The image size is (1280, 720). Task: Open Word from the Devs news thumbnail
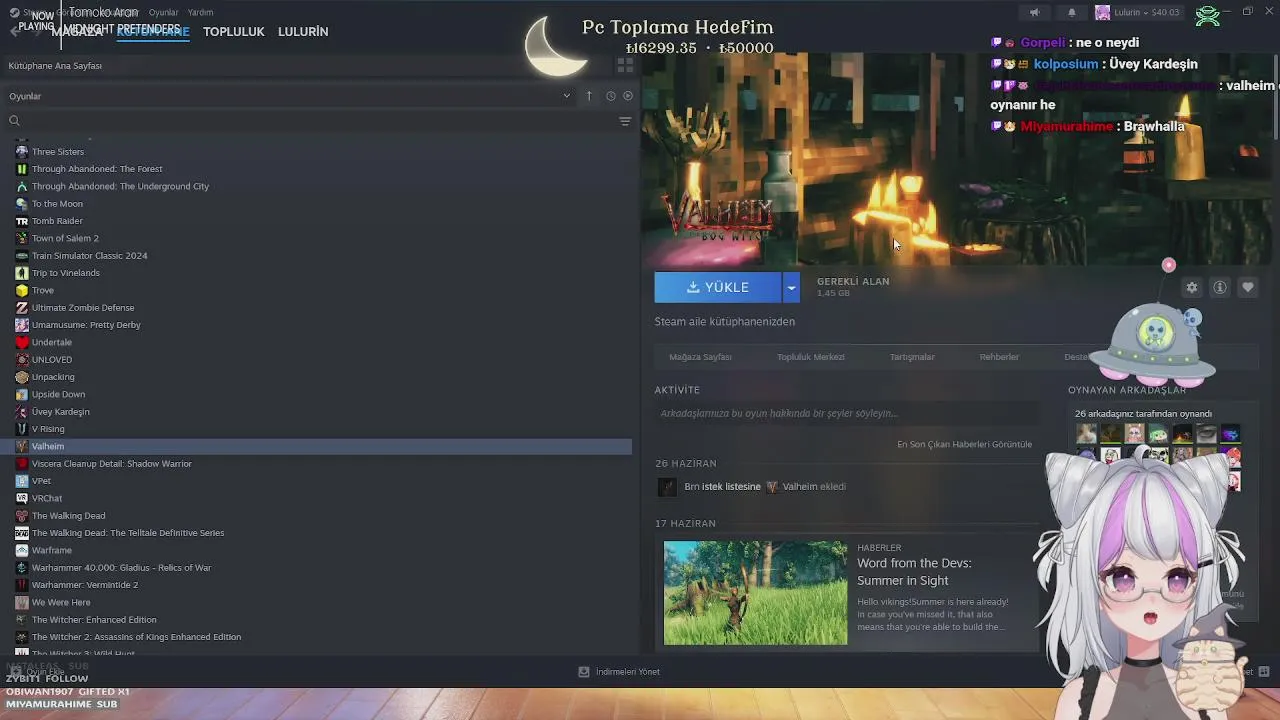coord(755,593)
